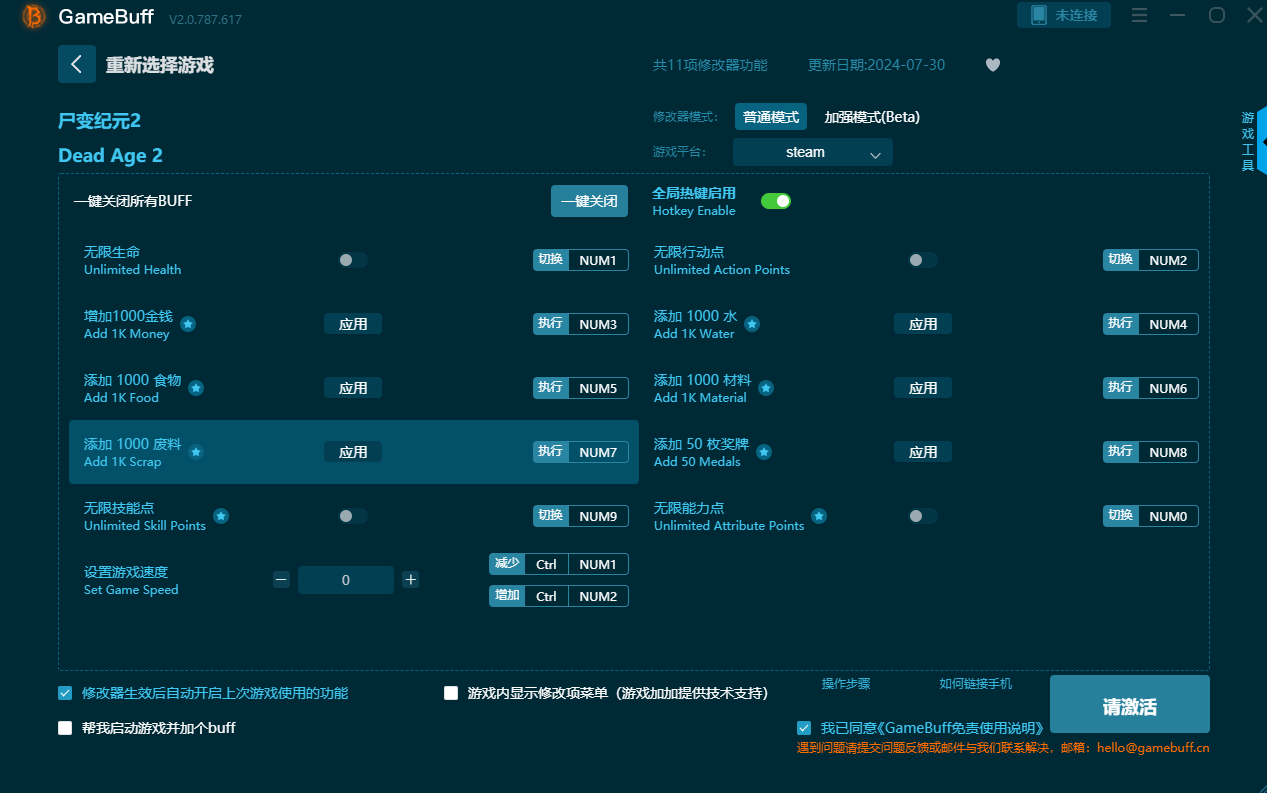
Task: Disable the global Hotkey Enable switch
Action: 776,201
